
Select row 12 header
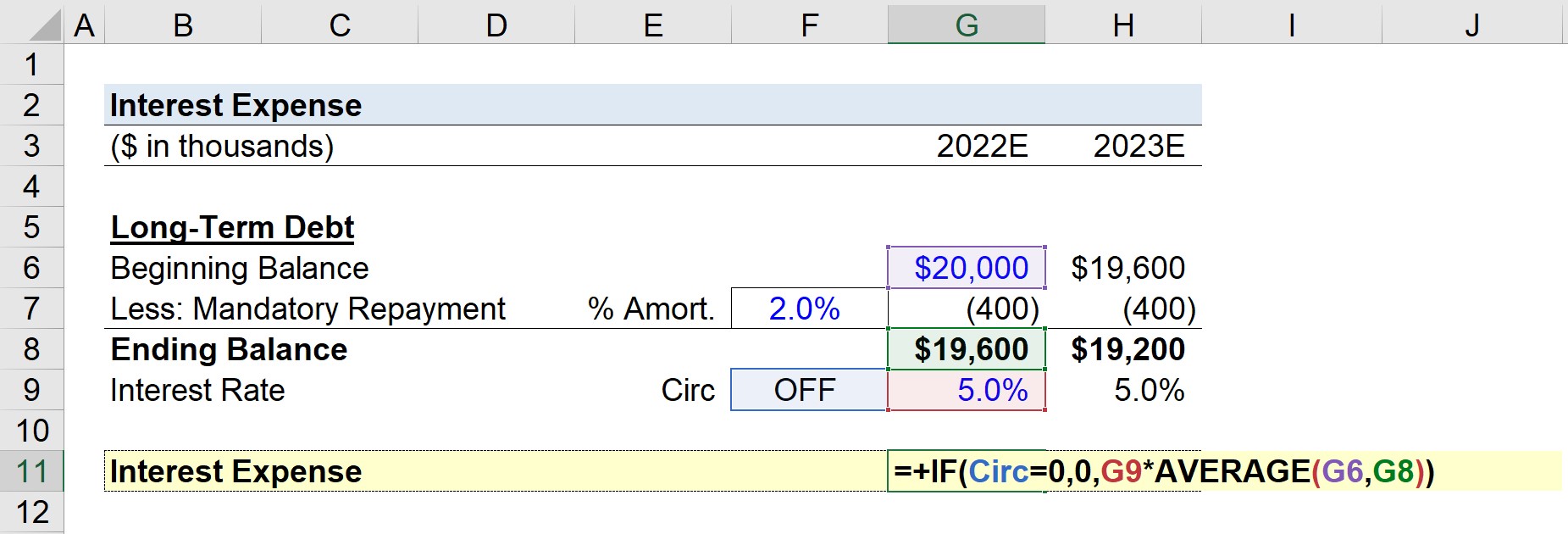point(31,512)
